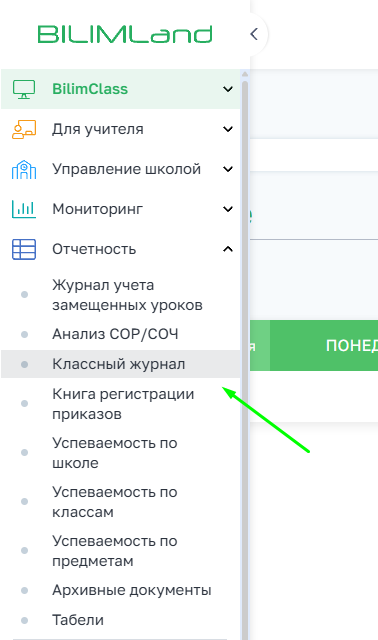Click the BilimClass monitor icon
Image resolution: width=378 pixels, height=640 pixels.
[x=24, y=89]
